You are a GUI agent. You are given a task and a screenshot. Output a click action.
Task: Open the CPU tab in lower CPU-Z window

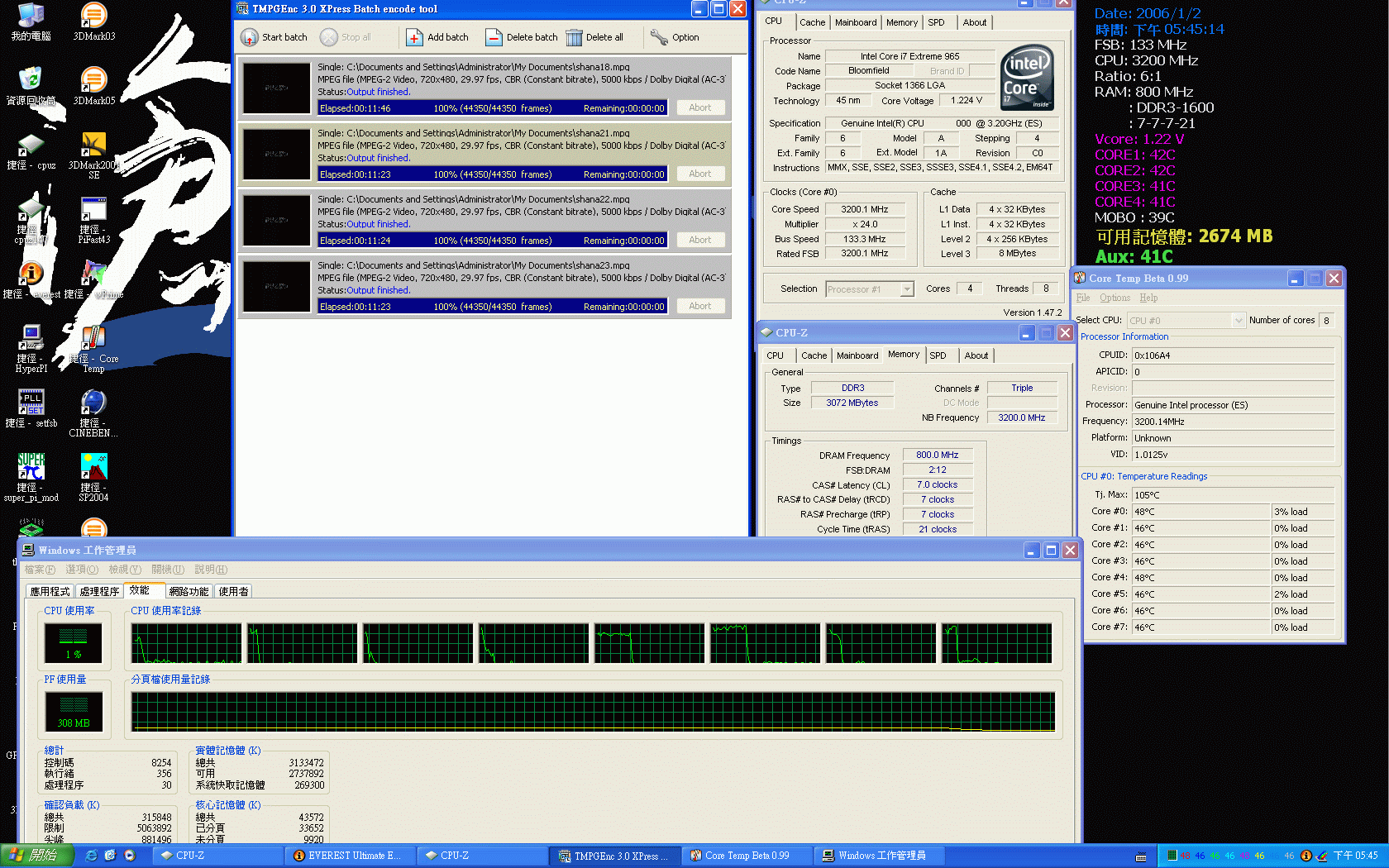pyautogui.click(x=776, y=355)
